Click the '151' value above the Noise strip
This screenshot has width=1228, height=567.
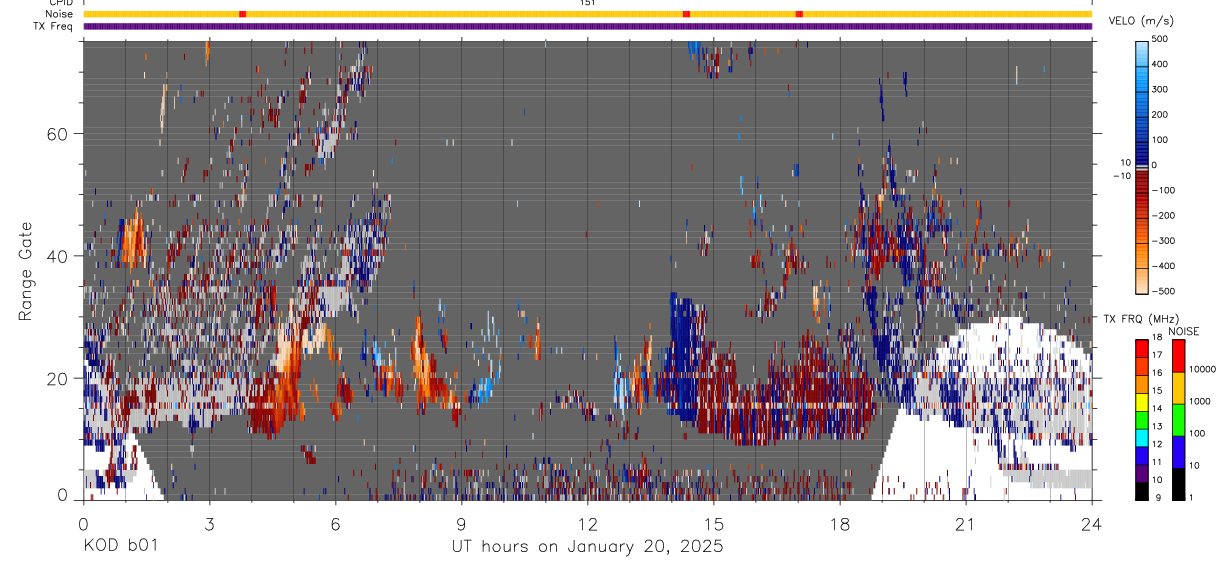pyautogui.click(x=588, y=3)
